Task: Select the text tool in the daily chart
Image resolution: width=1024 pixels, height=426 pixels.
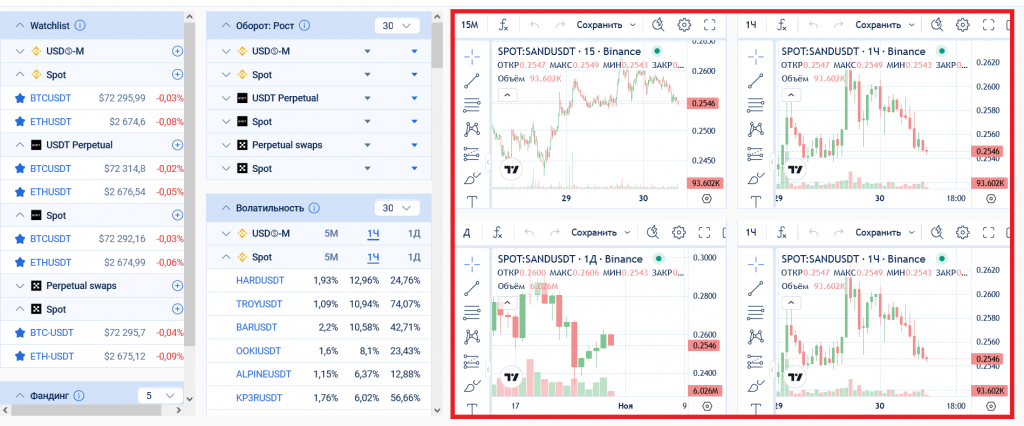Action: 473,409
